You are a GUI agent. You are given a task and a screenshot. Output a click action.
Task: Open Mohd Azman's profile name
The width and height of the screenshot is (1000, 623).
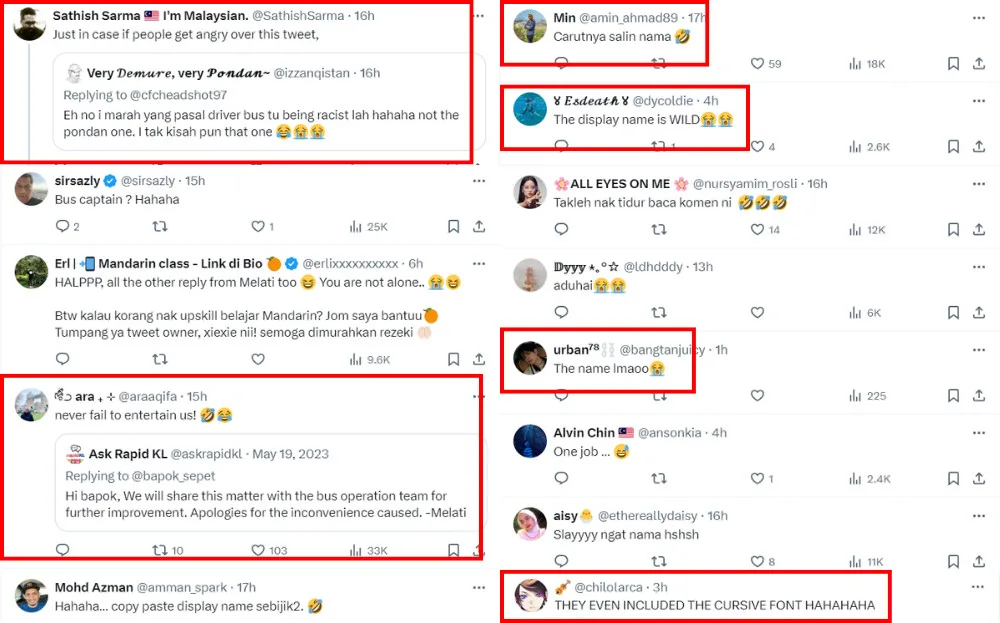[x=93, y=587]
